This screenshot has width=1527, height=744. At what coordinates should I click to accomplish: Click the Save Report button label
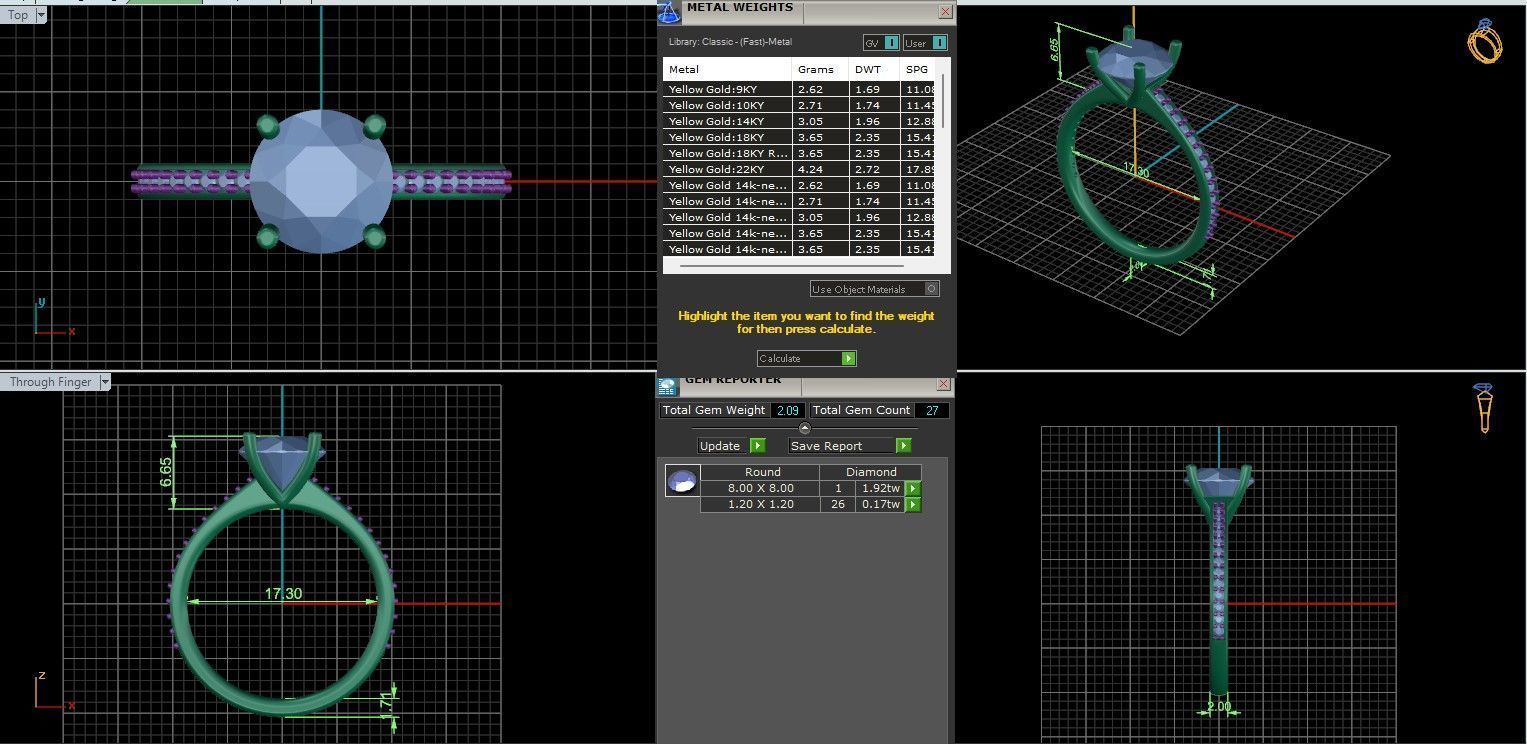826,446
